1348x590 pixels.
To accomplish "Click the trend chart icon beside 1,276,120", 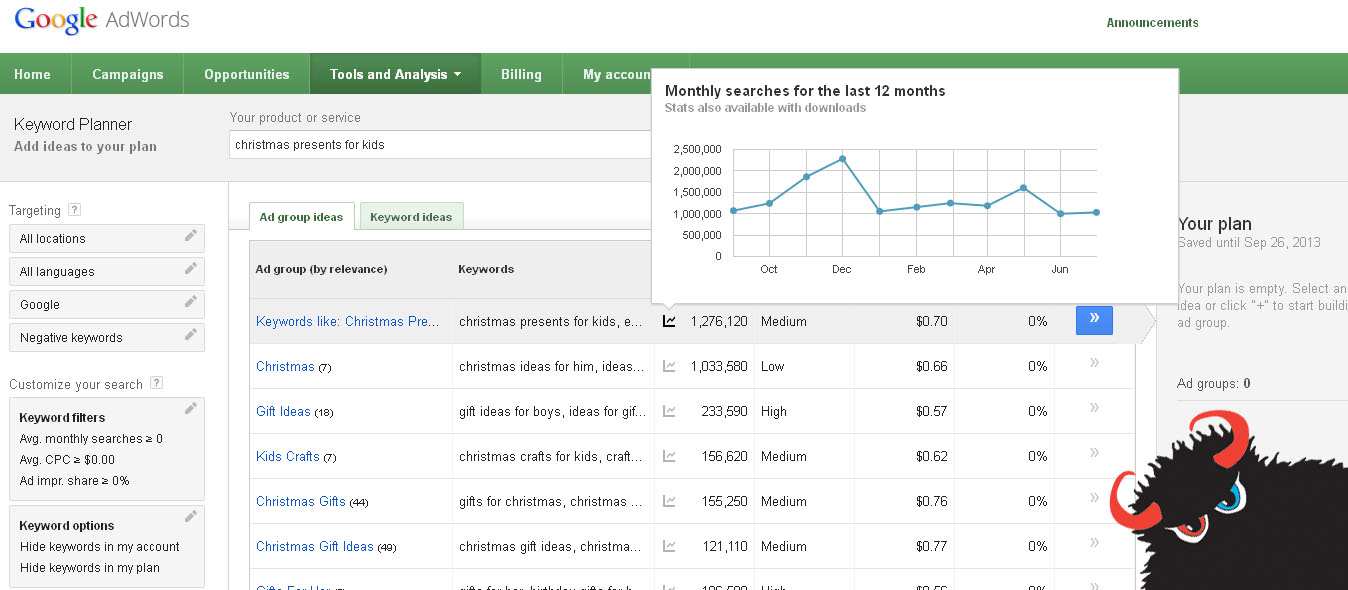I will pos(669,322).
